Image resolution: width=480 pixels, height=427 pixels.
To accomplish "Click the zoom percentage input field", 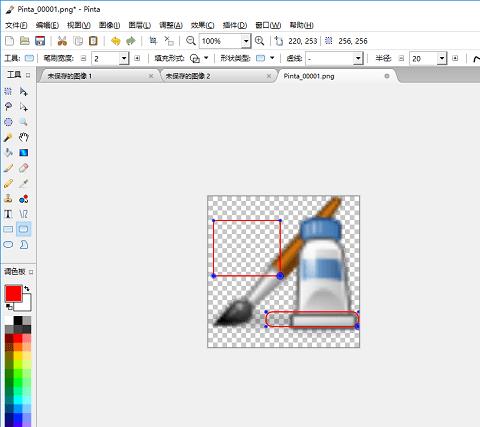I will (x=221, y=41).
